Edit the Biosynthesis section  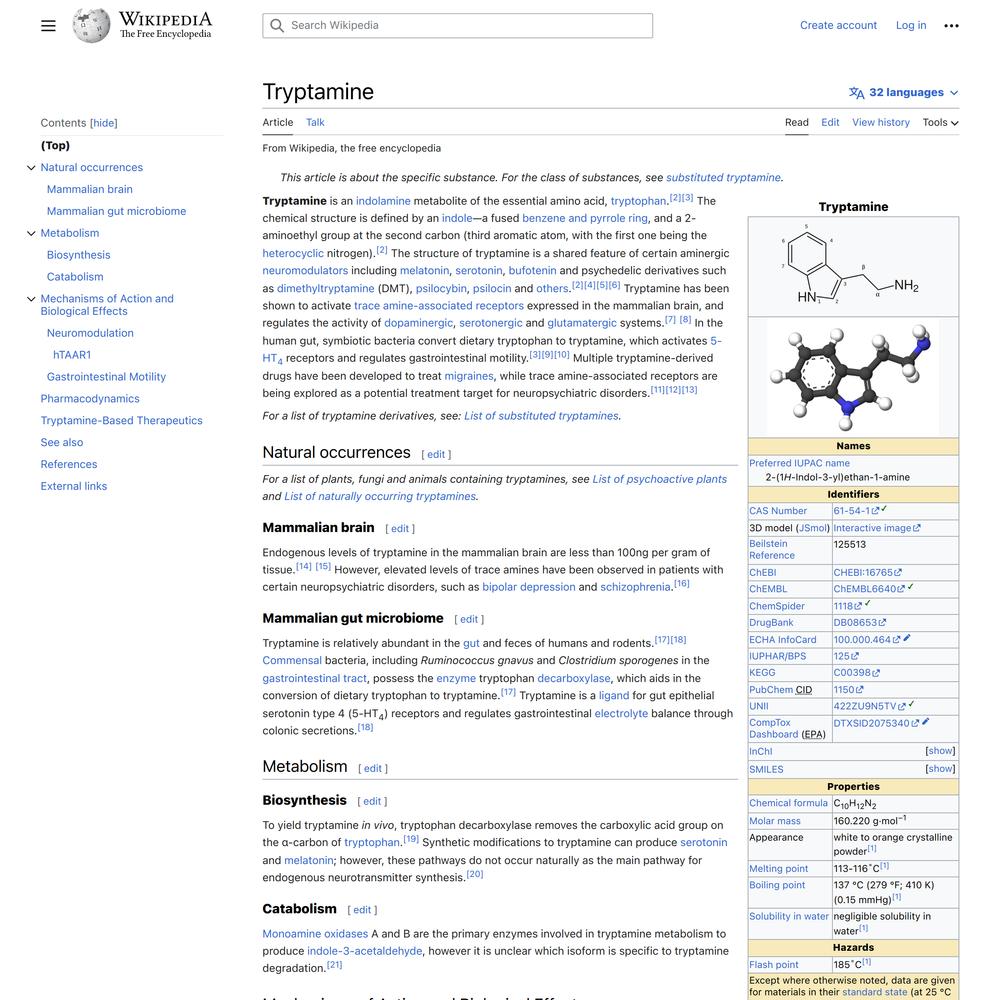click(372, 802)
